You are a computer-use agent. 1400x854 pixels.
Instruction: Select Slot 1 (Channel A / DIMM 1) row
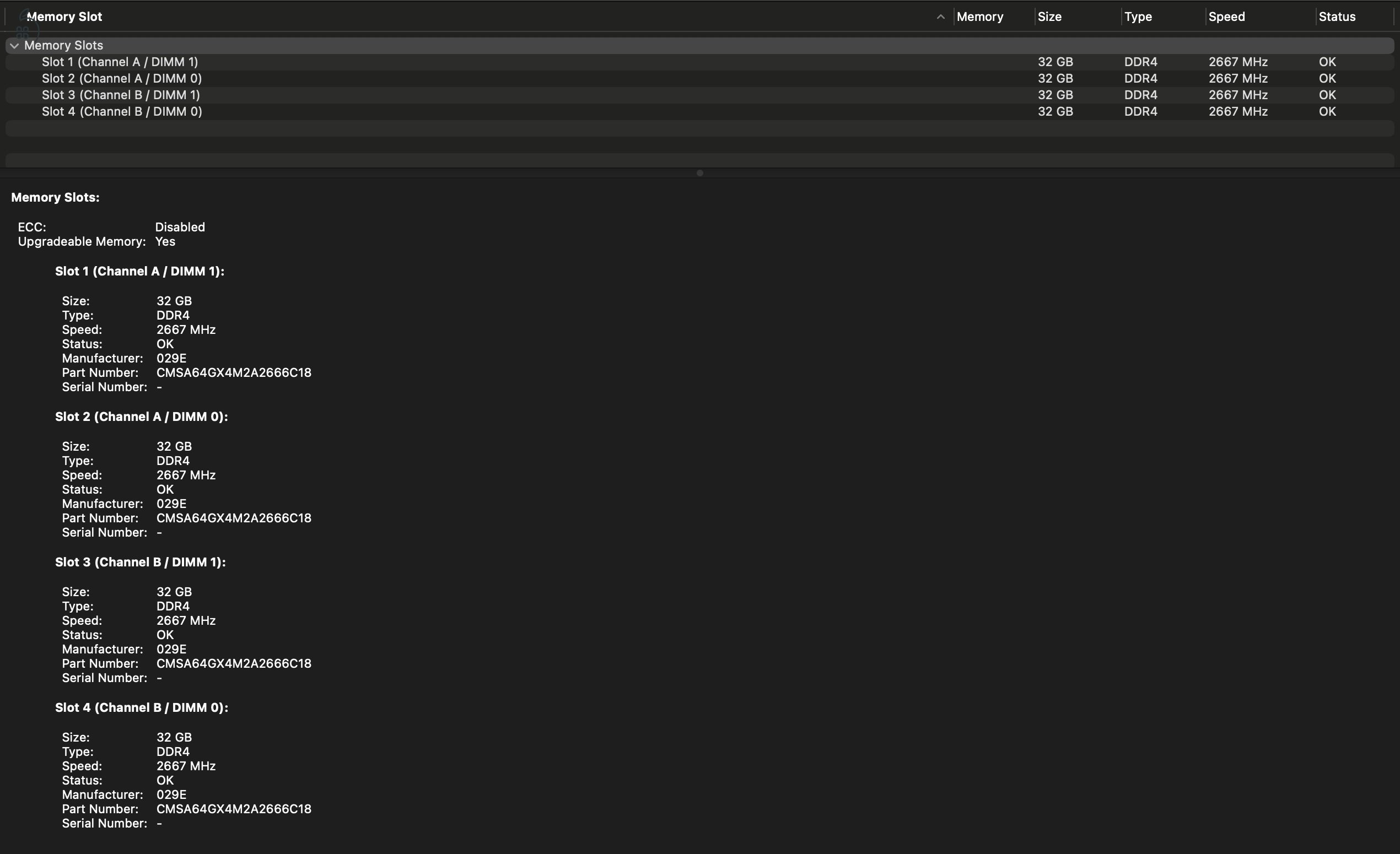pyautogui.click(x=699, y=62)
